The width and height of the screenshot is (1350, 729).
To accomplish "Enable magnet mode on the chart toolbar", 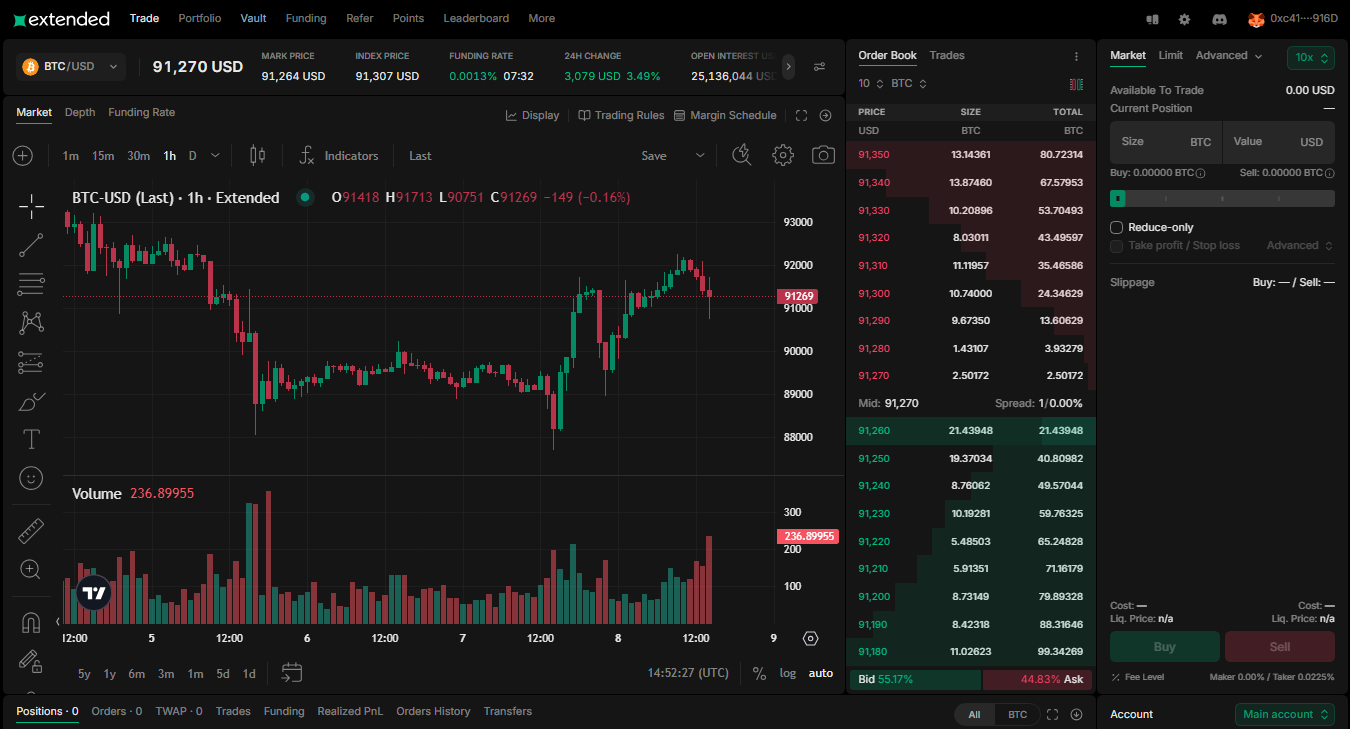I will (x=30, y=622).
